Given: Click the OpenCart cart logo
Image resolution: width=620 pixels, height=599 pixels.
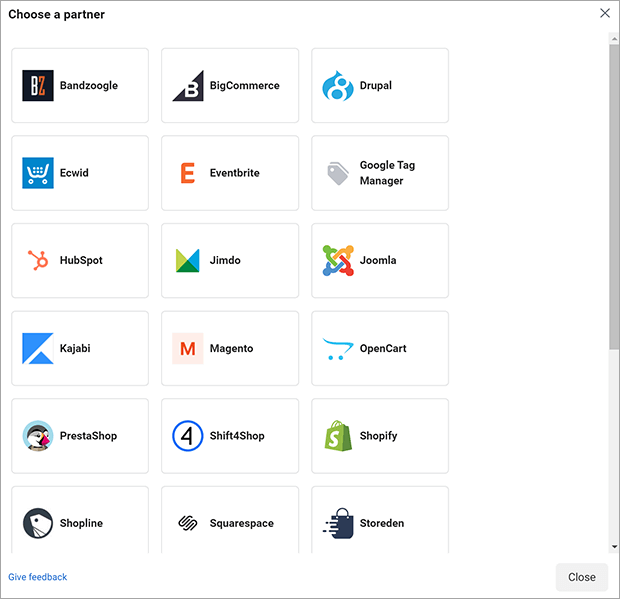Looking at the screenshot, I should click(338, 348).
